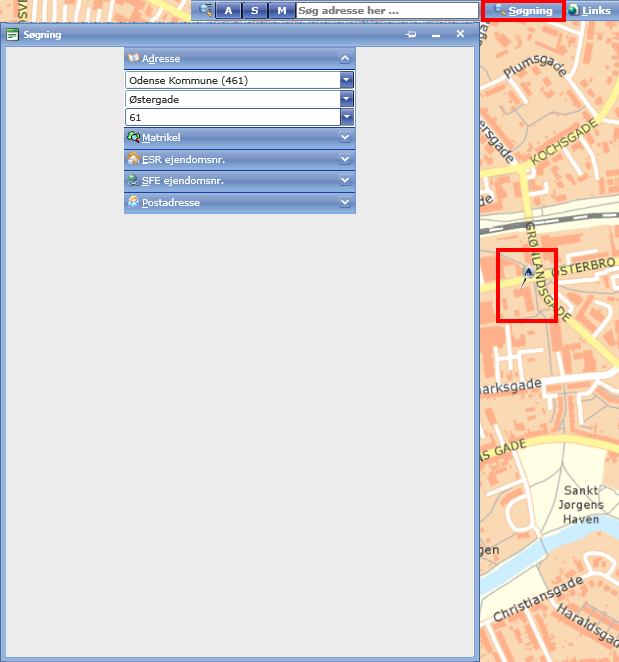Close the Søgning panel
This screenshot has width=619, height=662.
(x=460, y=34)
